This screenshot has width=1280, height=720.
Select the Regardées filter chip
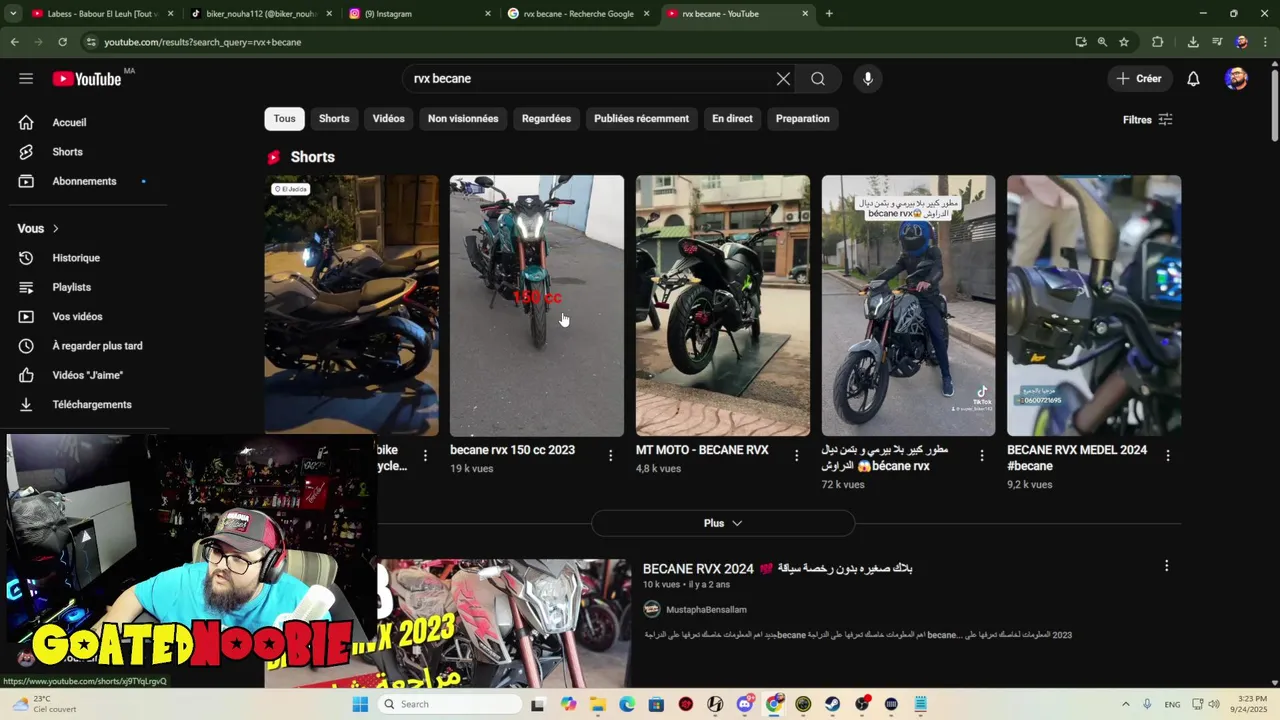point(546,119)
